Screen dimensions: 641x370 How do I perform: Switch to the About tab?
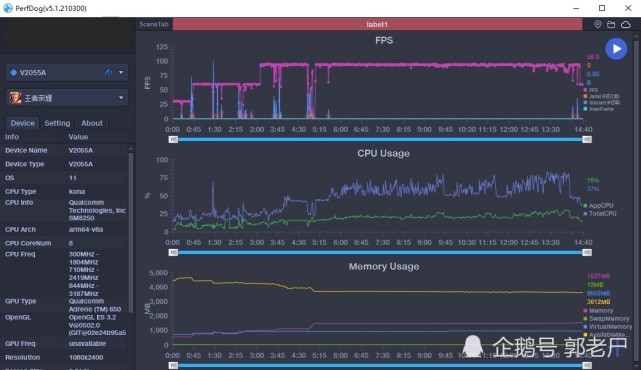click(x=92, y=123)
